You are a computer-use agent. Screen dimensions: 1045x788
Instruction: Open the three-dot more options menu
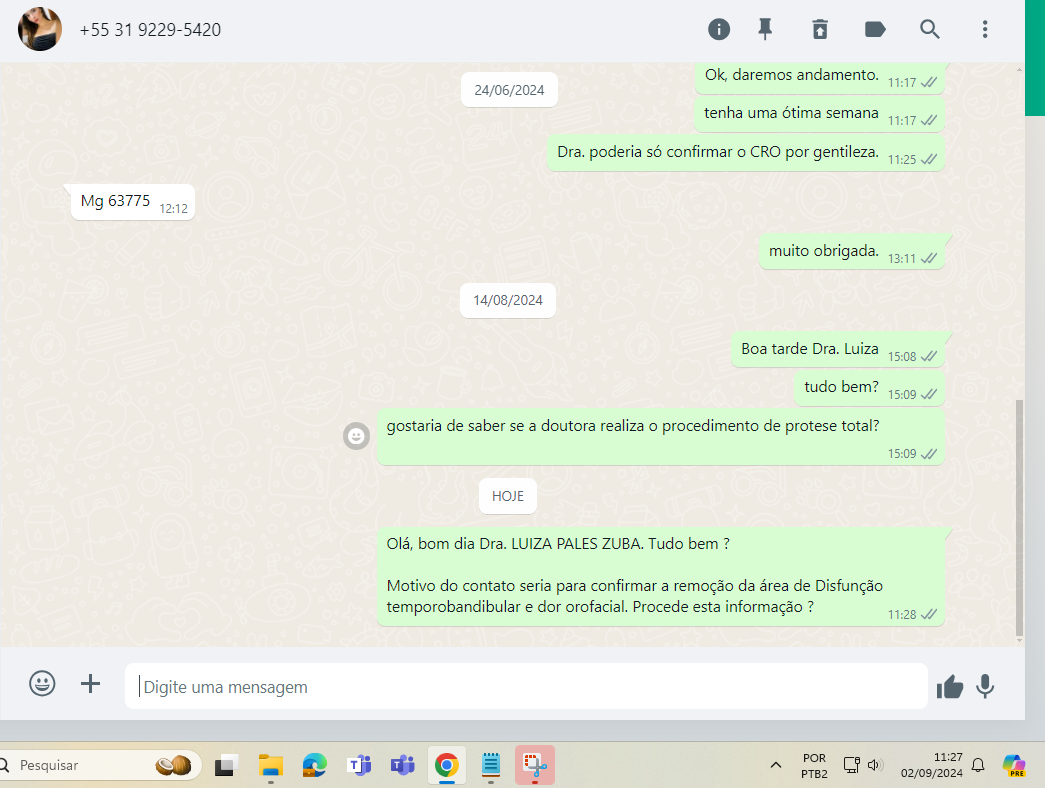click(x=985, y=29)
